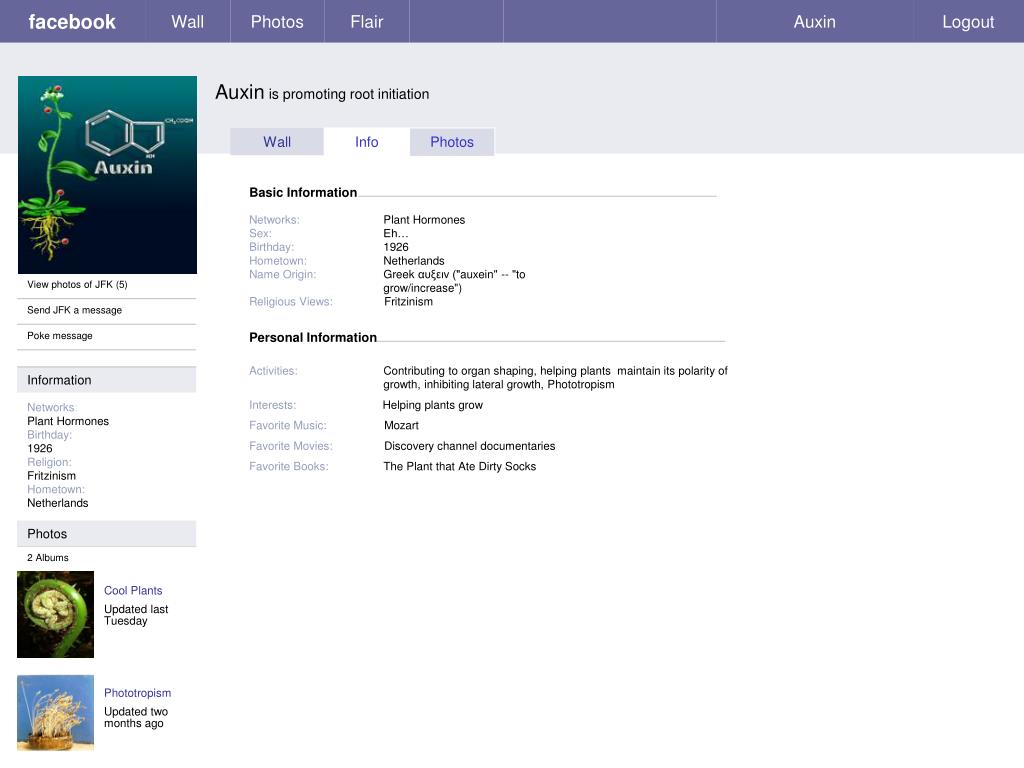Open Photos in the top navigation bar
Screen dimensions: 1024x768
(x=277, y=22)
